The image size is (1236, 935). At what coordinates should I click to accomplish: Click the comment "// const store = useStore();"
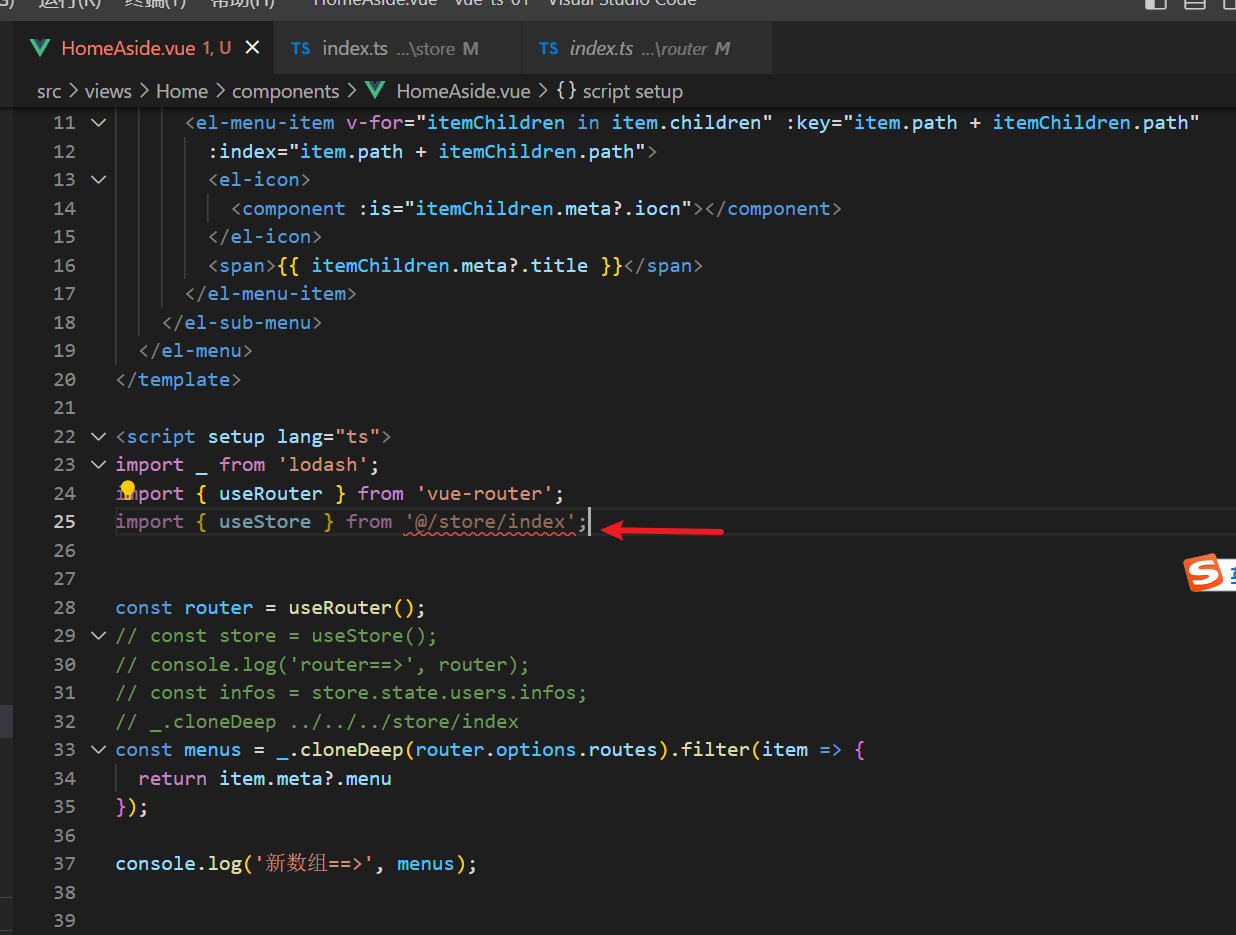point(276,635)
